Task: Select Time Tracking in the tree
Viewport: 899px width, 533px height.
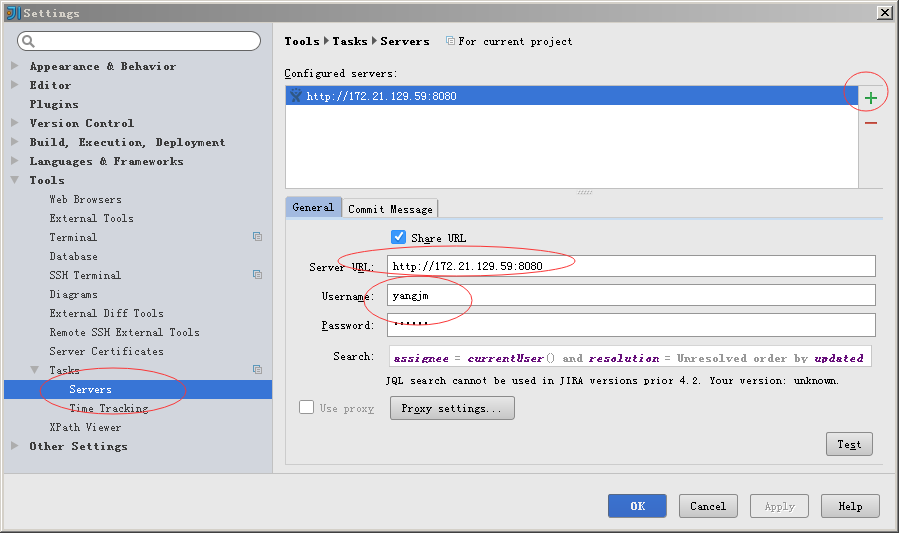Action: pyautogui.click(x=109, y=408)
